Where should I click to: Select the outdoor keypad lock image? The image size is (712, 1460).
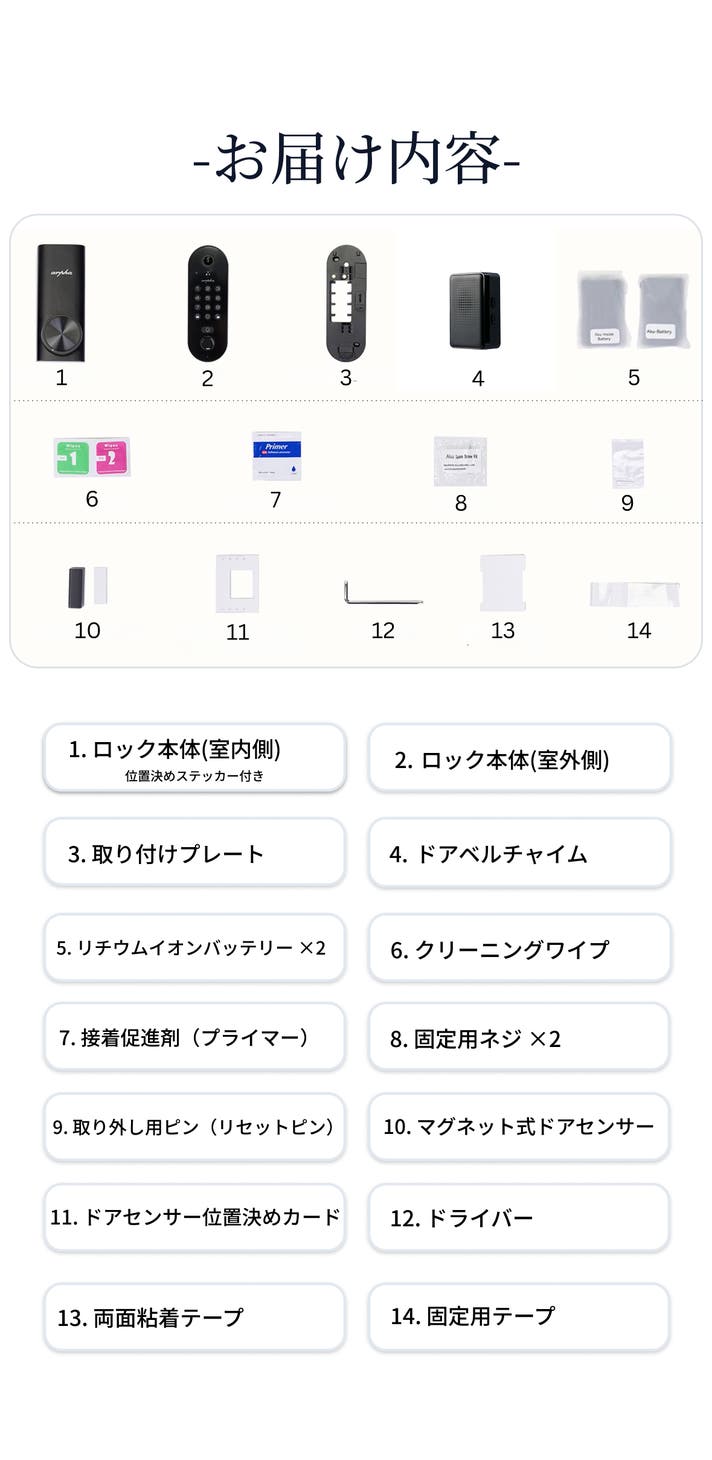coord(207,303)
